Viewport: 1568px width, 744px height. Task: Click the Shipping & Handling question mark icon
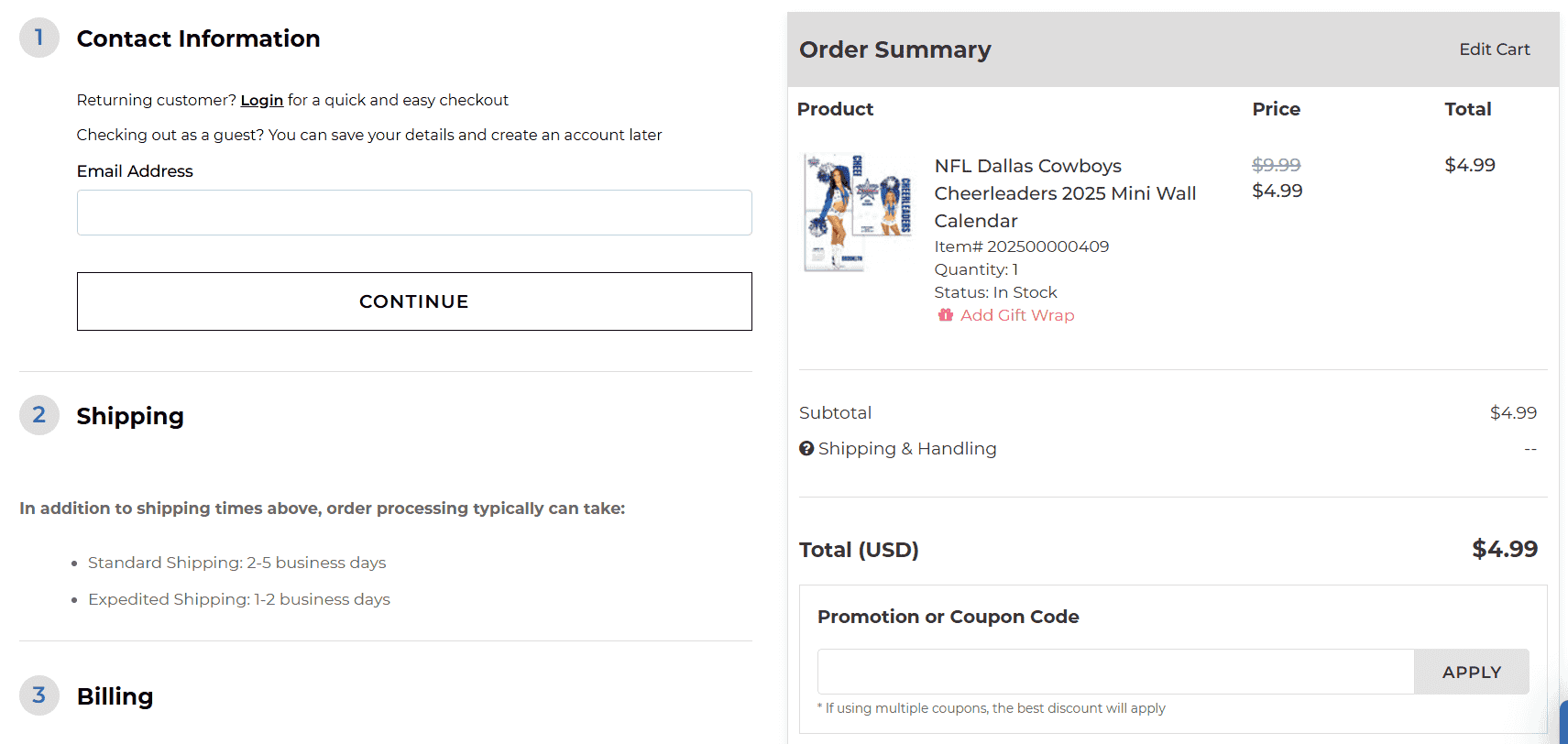(806, 448)
